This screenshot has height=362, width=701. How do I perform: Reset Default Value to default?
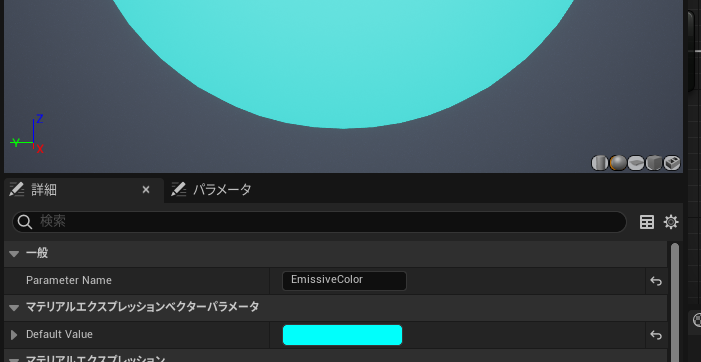pos(656,335)
